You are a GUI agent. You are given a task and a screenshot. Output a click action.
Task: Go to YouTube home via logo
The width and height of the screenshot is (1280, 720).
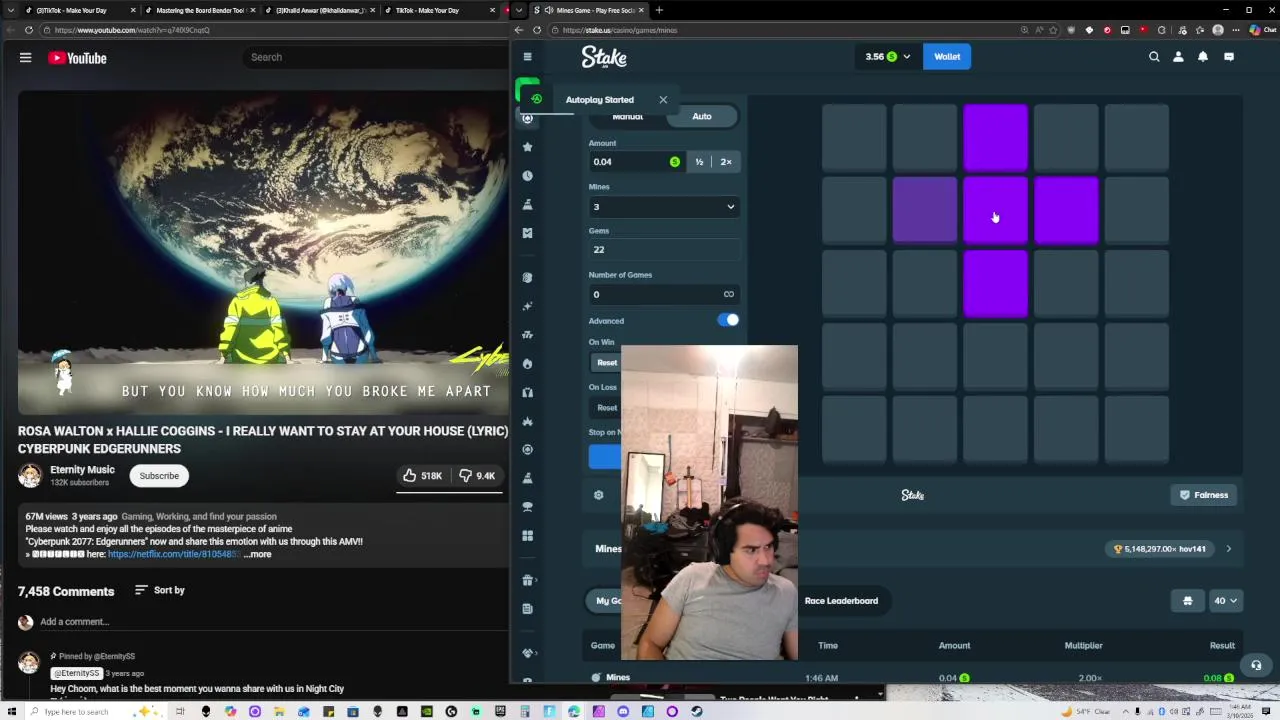coord(77,58)
